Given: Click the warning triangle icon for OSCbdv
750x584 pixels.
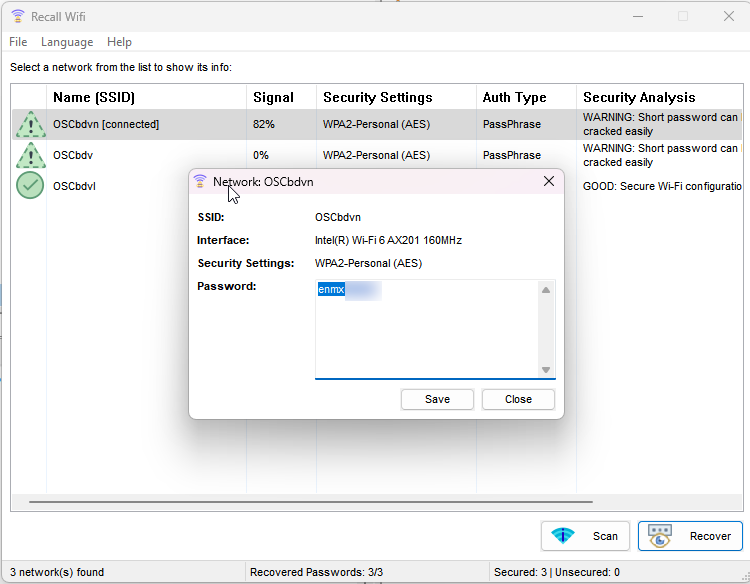Looking at the screenshot, I should 31,156.
